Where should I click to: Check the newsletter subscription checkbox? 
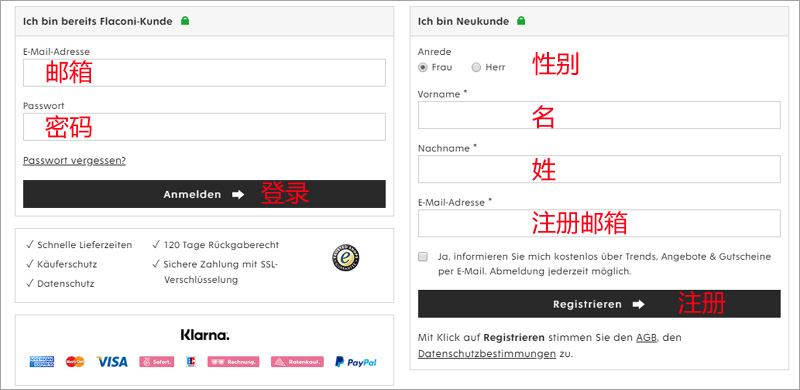pyautogui.click(x=423, y=257)
